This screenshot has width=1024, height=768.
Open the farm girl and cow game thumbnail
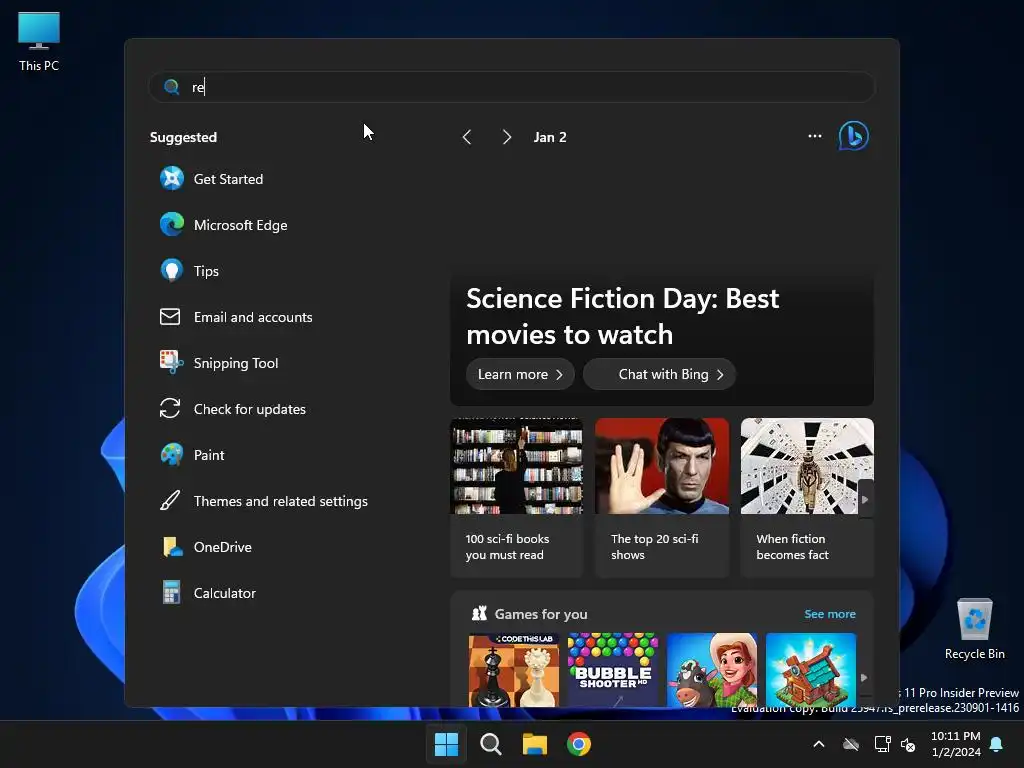tap(712, 670)
